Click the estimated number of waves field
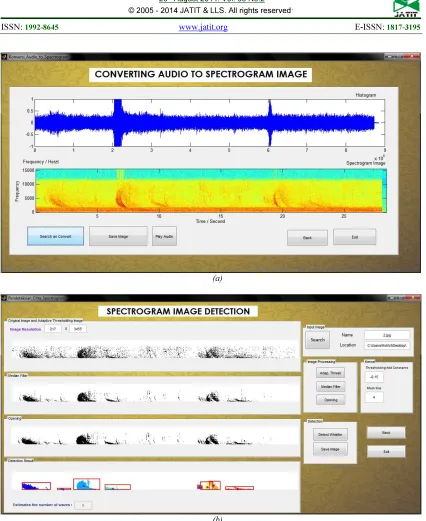 point(83,505)
